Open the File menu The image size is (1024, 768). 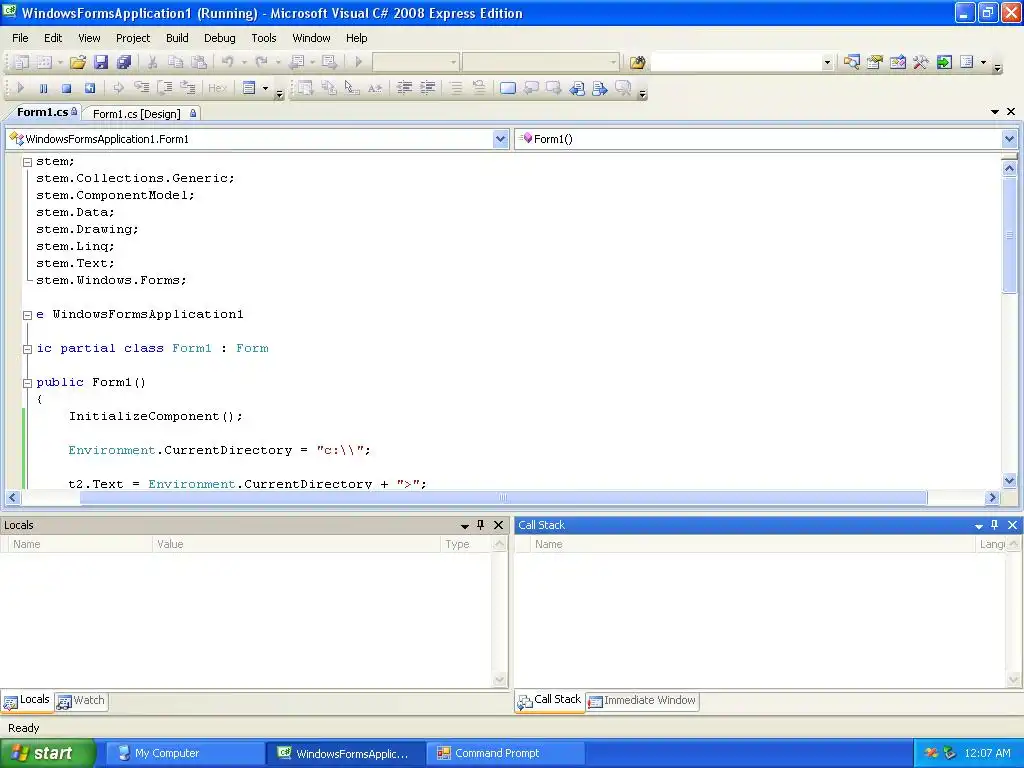point(20,38)
